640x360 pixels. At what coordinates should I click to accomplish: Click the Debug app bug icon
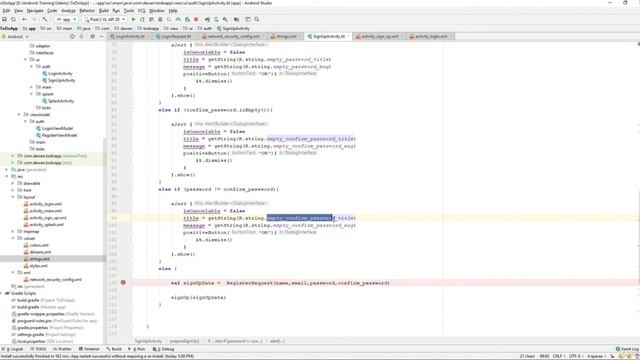(160, 19)
